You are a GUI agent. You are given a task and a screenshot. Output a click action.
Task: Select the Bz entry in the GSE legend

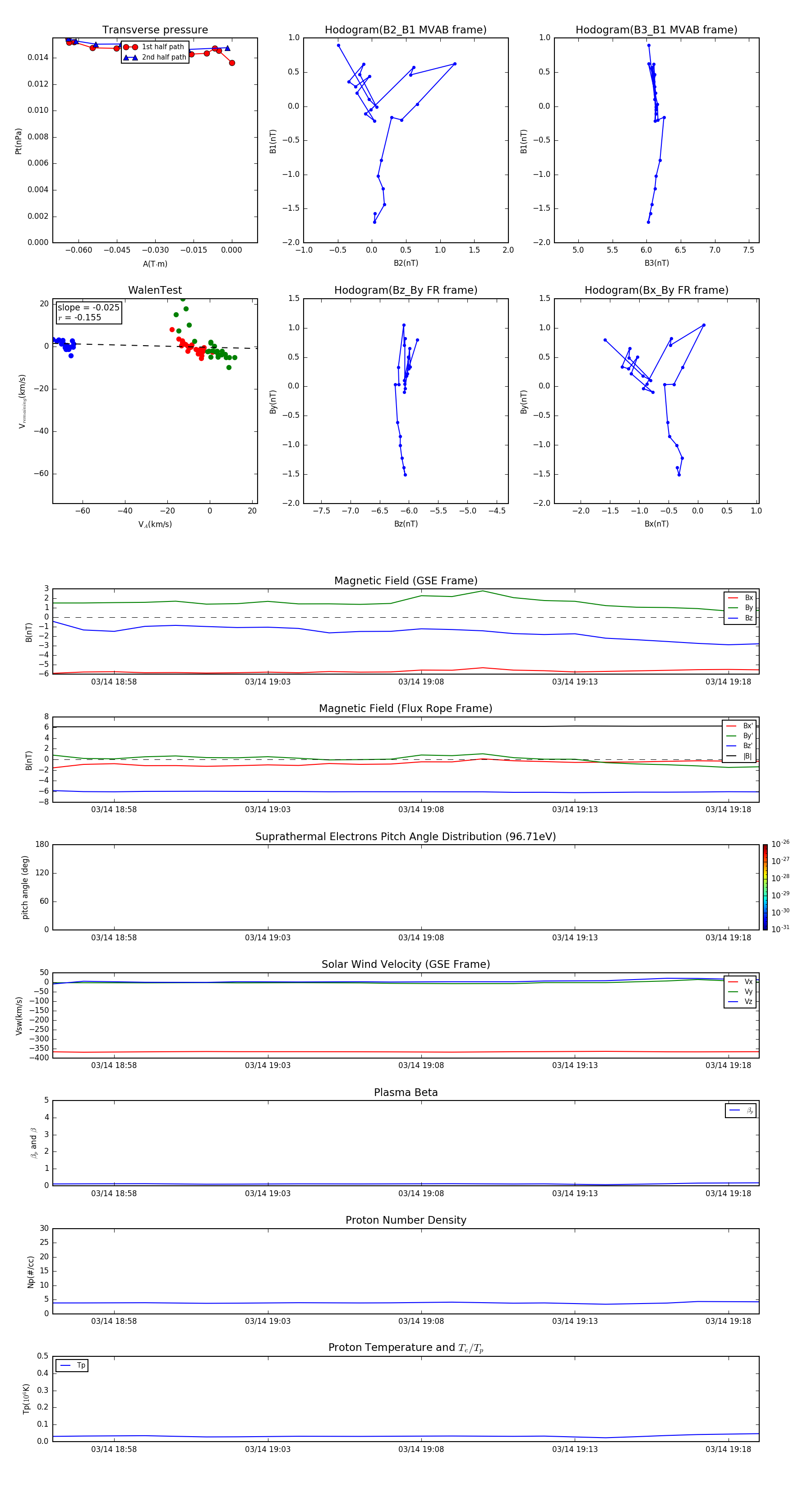click(740, 618)
